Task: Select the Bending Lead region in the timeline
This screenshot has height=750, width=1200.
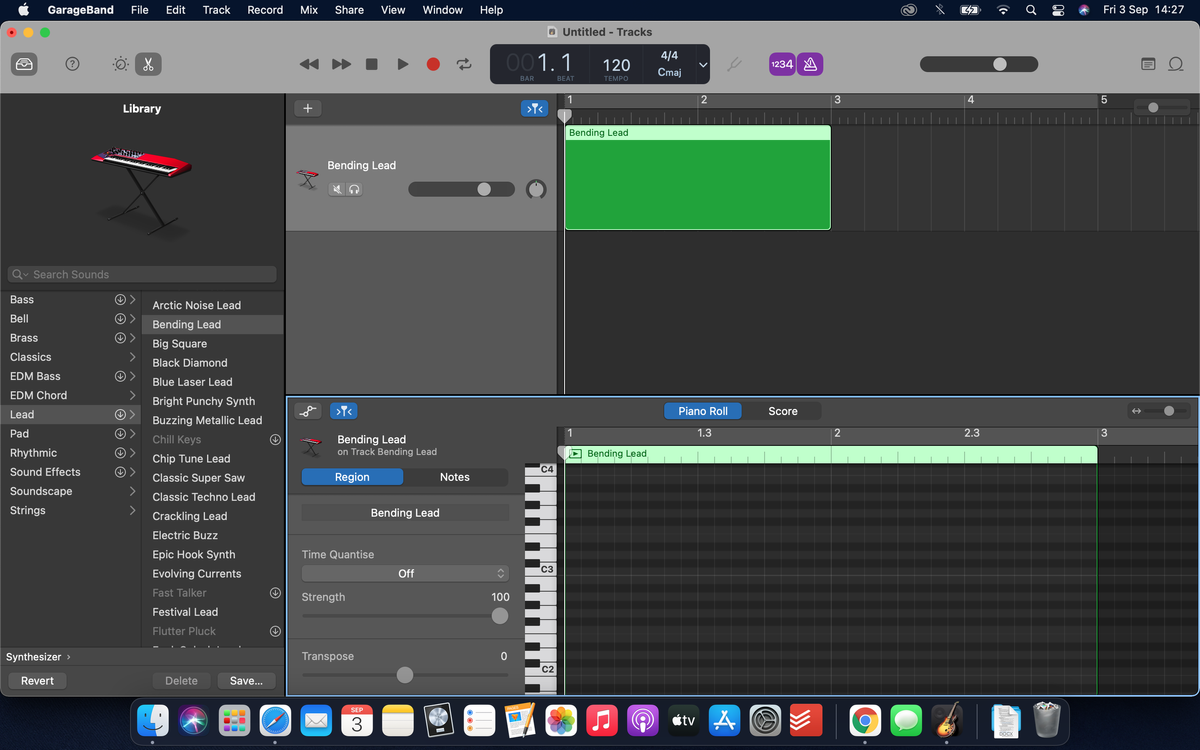Action: point(697,180)
